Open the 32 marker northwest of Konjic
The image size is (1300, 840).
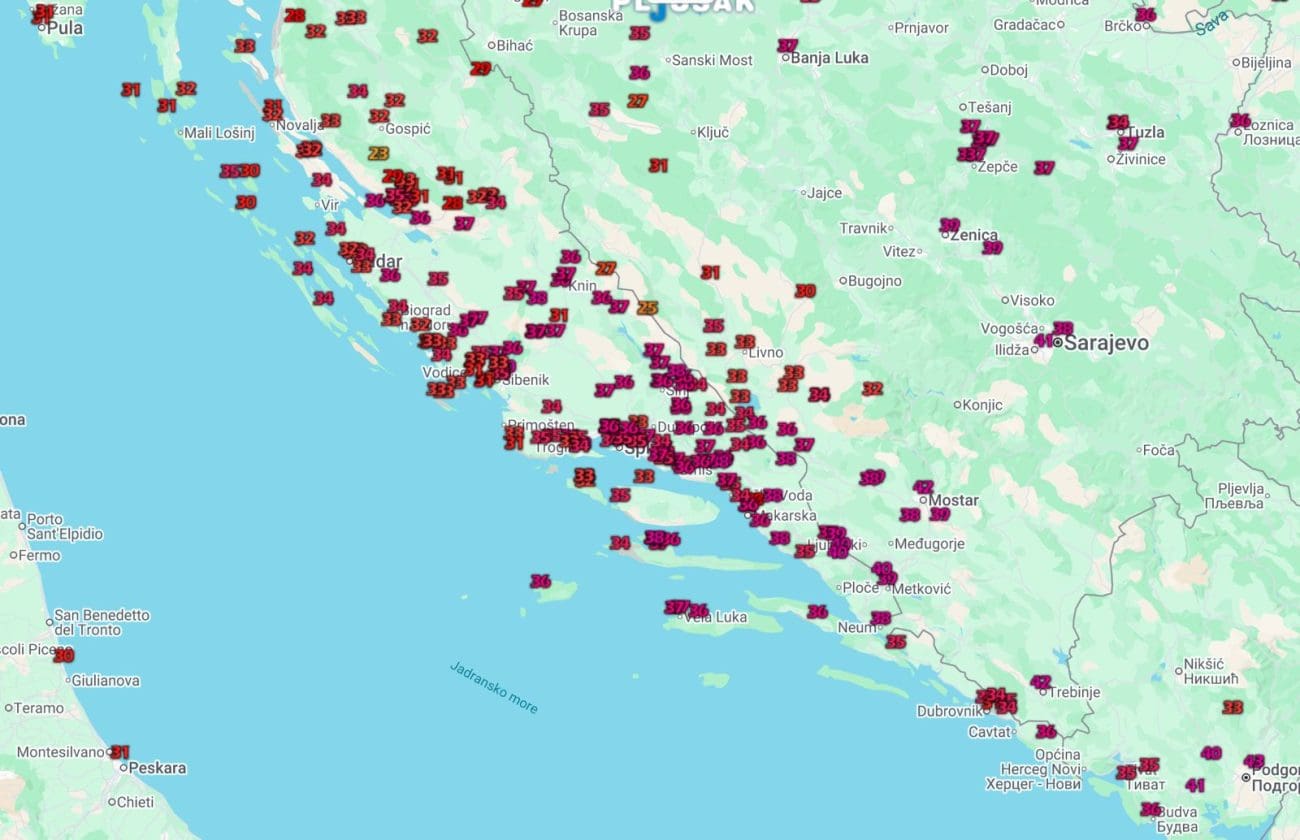pyautogui.click(x=872, y=388)
